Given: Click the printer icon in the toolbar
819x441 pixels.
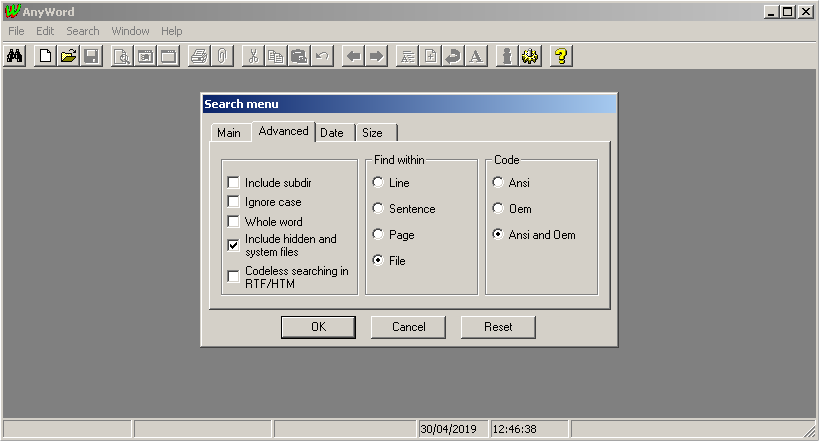Looking at the screenshot, I should [x=199, y=56].
